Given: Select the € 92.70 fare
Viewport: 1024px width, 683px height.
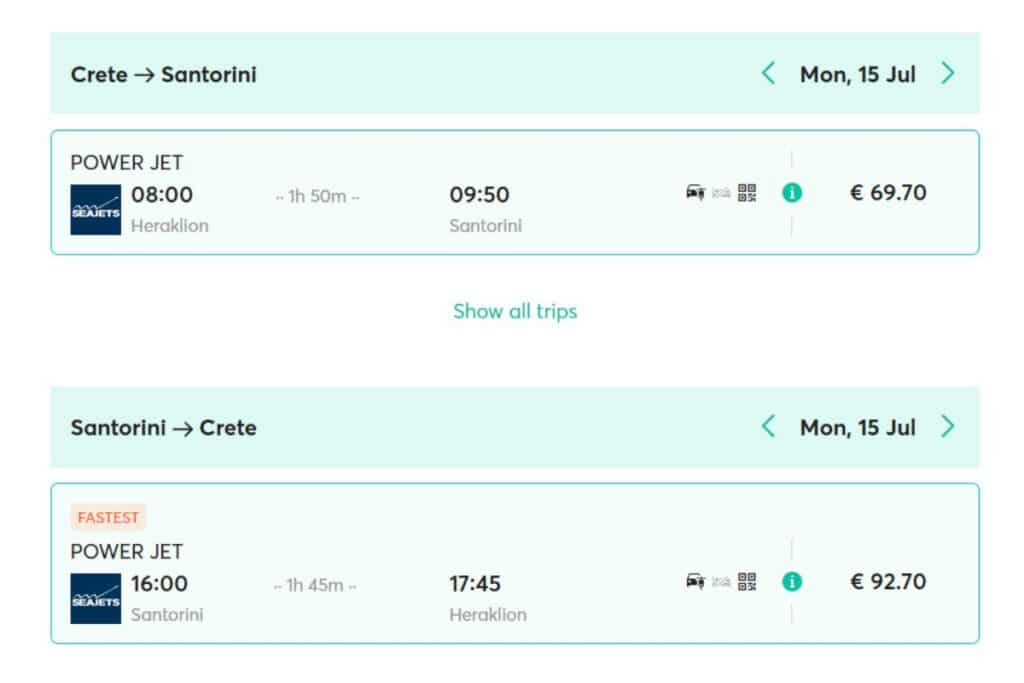Looking at the screenshot, I should 888,582.
